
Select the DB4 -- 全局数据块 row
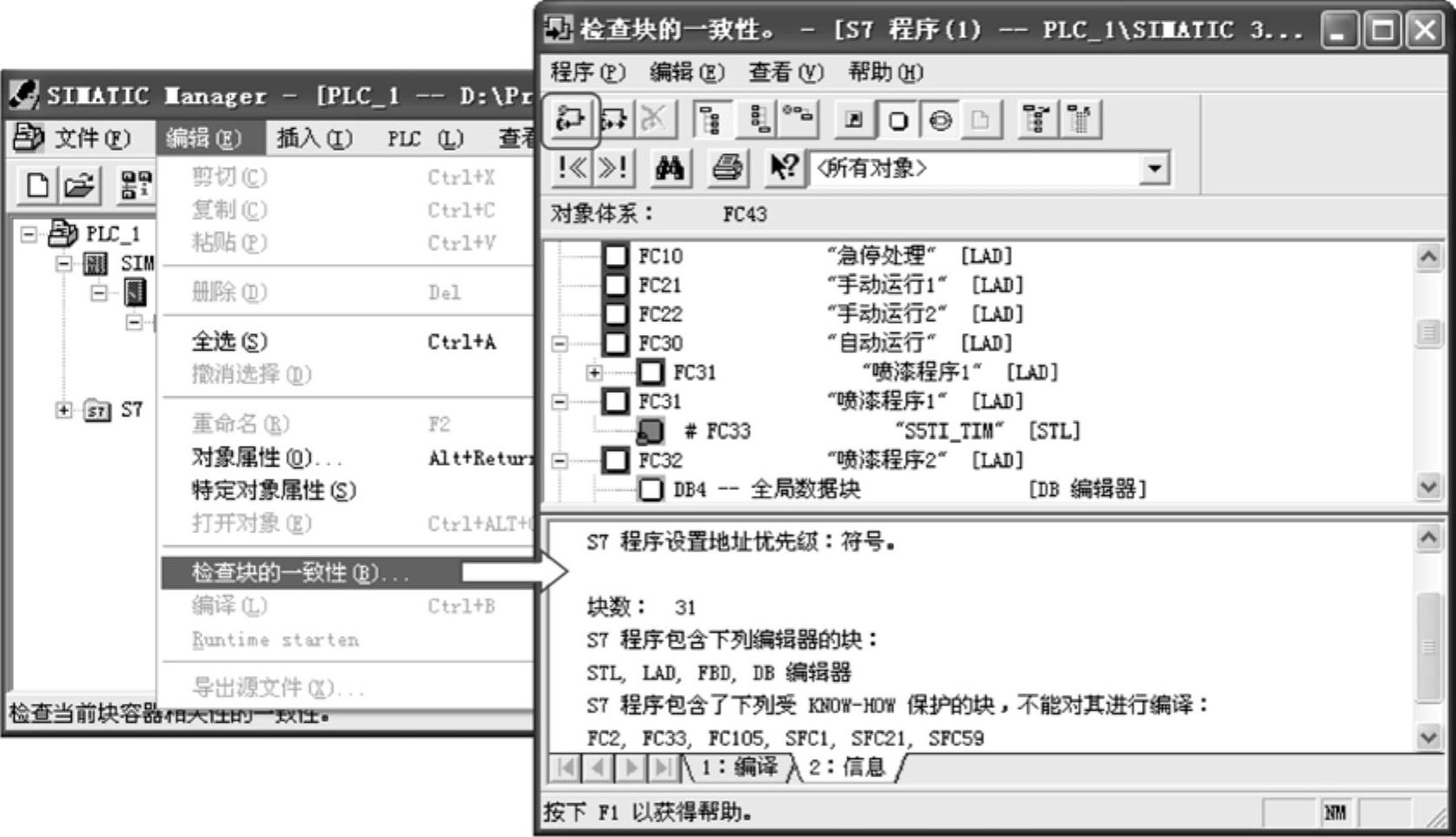(x=910, y=489)
